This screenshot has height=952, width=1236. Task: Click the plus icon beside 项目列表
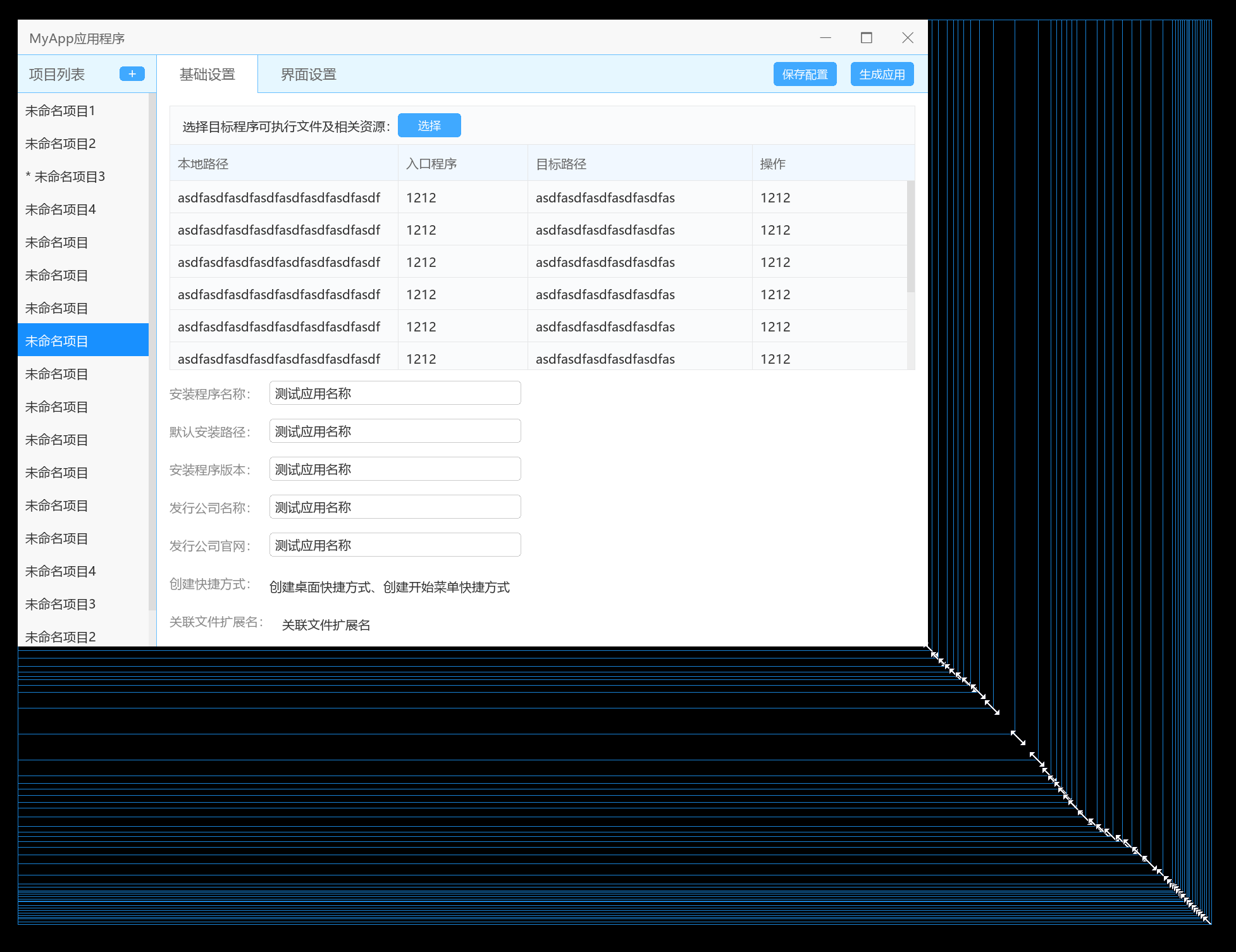coord(132,74)
